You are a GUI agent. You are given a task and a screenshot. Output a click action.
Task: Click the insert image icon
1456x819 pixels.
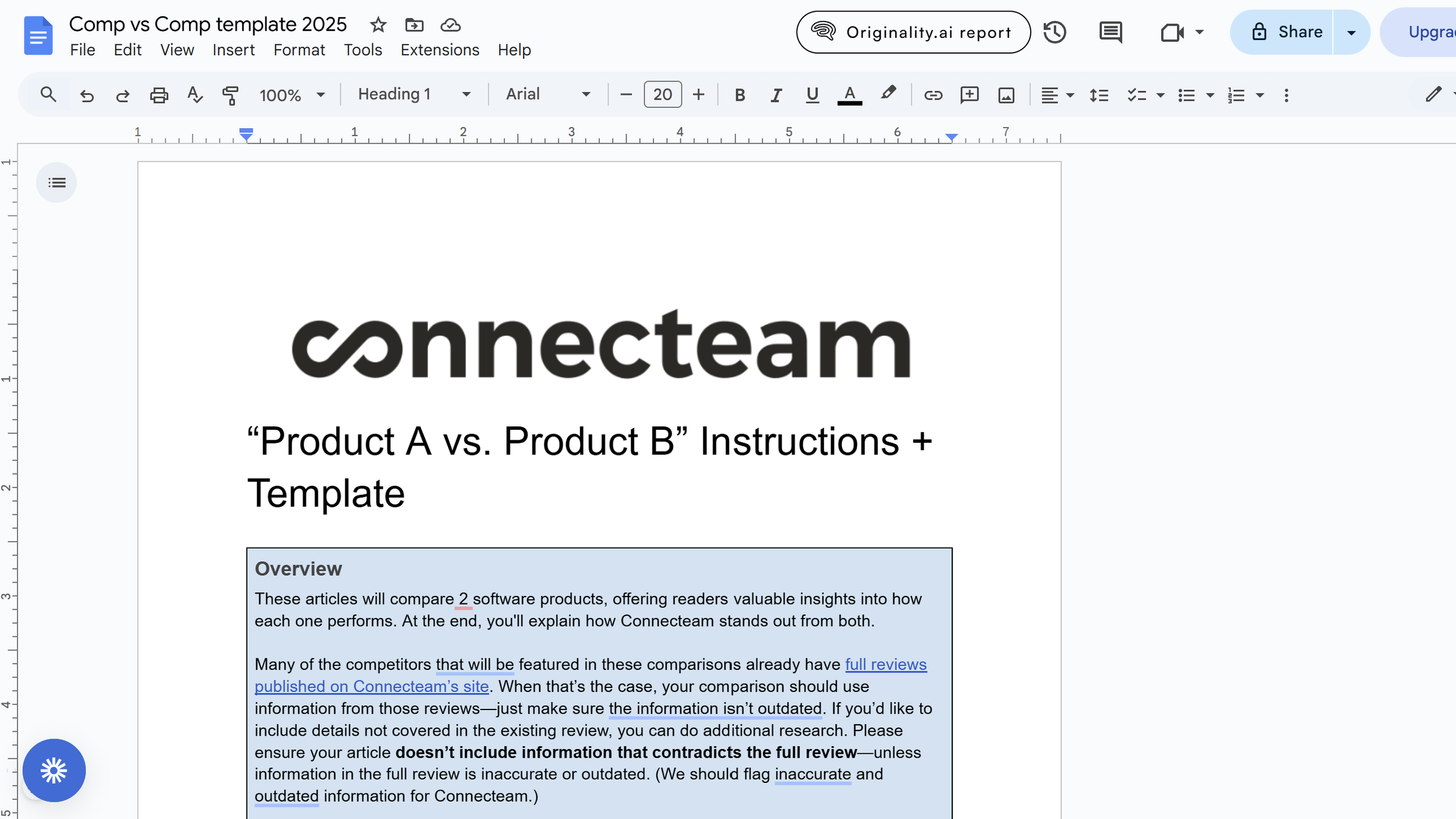[x=1006, y=95]
